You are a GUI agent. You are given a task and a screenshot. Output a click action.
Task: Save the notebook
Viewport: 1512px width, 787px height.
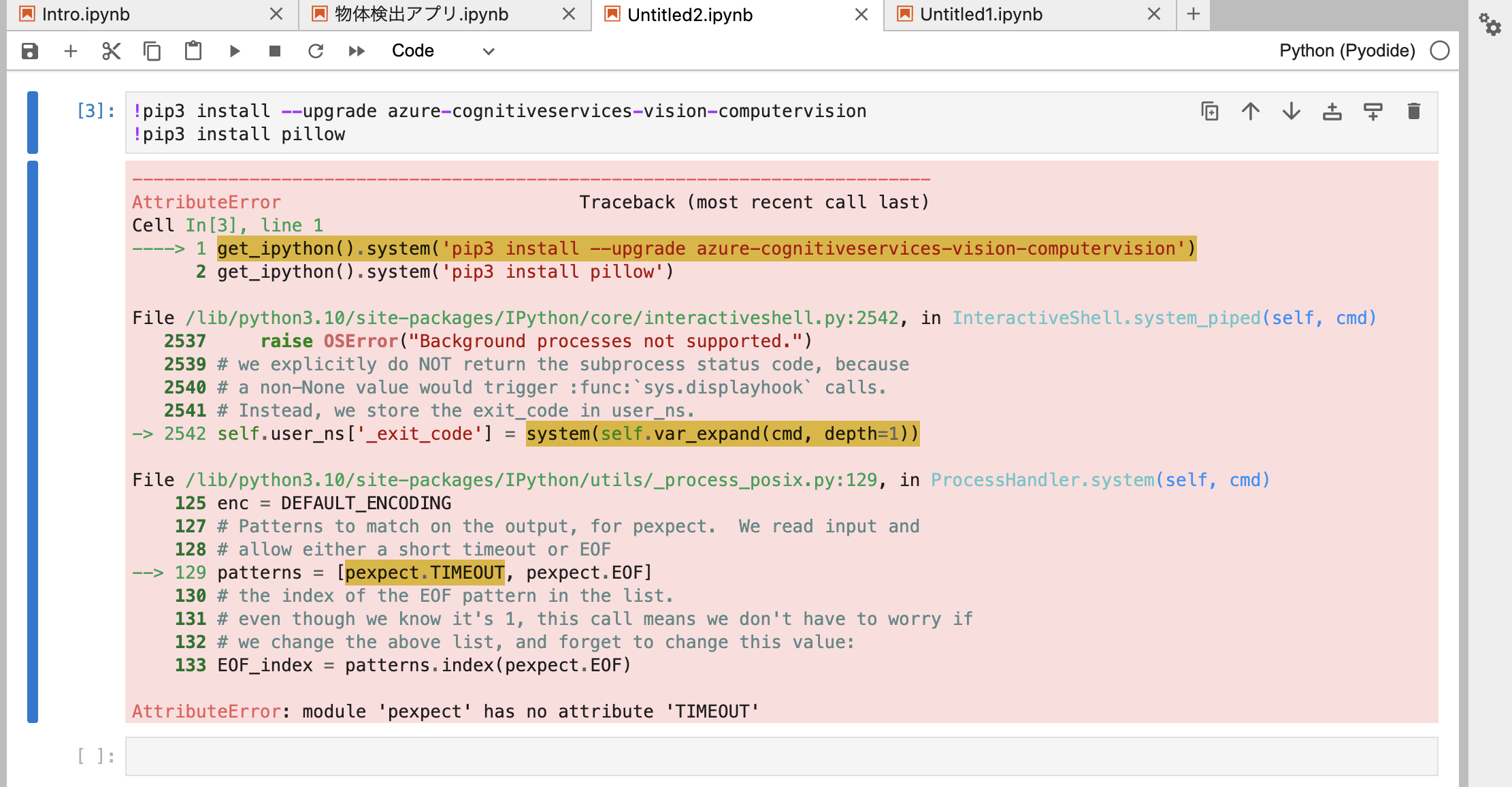30,50
